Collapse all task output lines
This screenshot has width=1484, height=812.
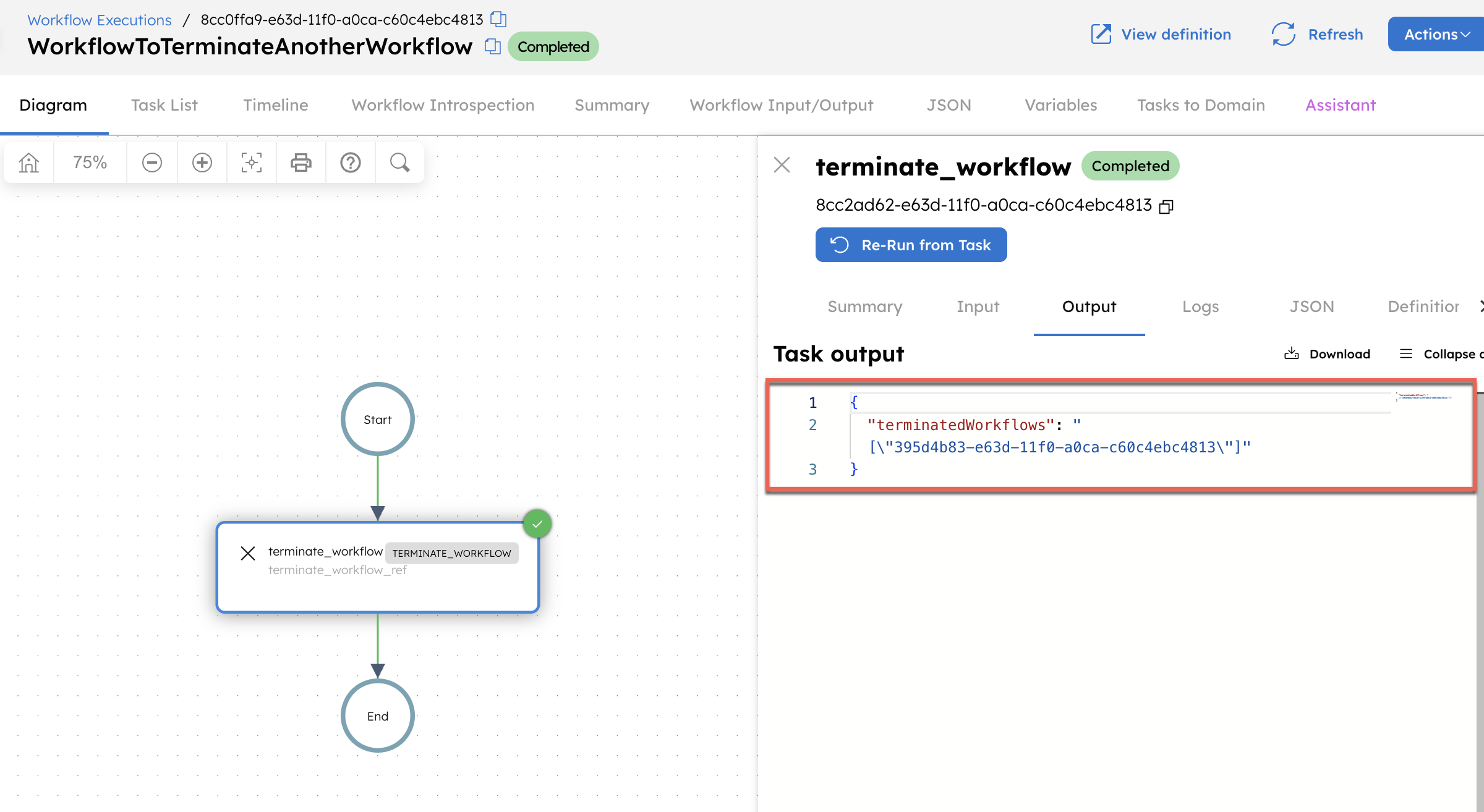[x=1441, y=354]
